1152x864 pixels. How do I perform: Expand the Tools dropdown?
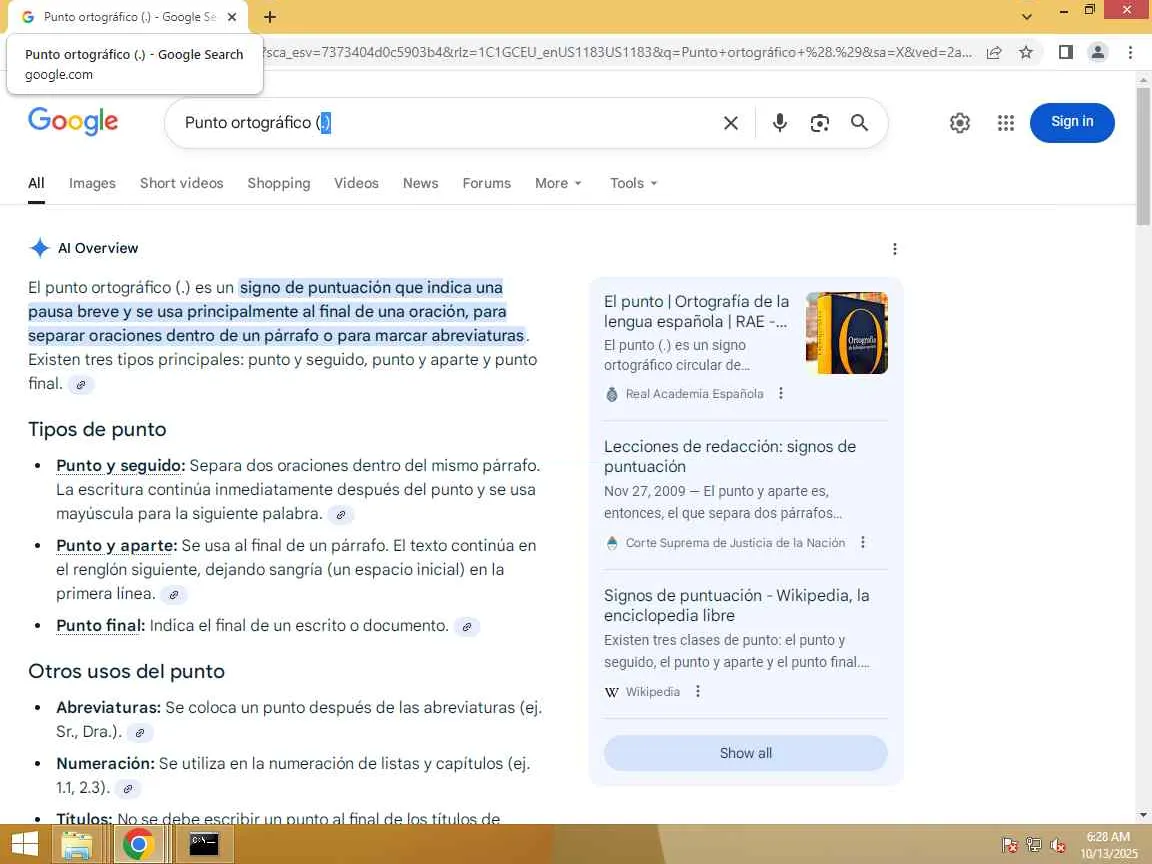[633, 183]
